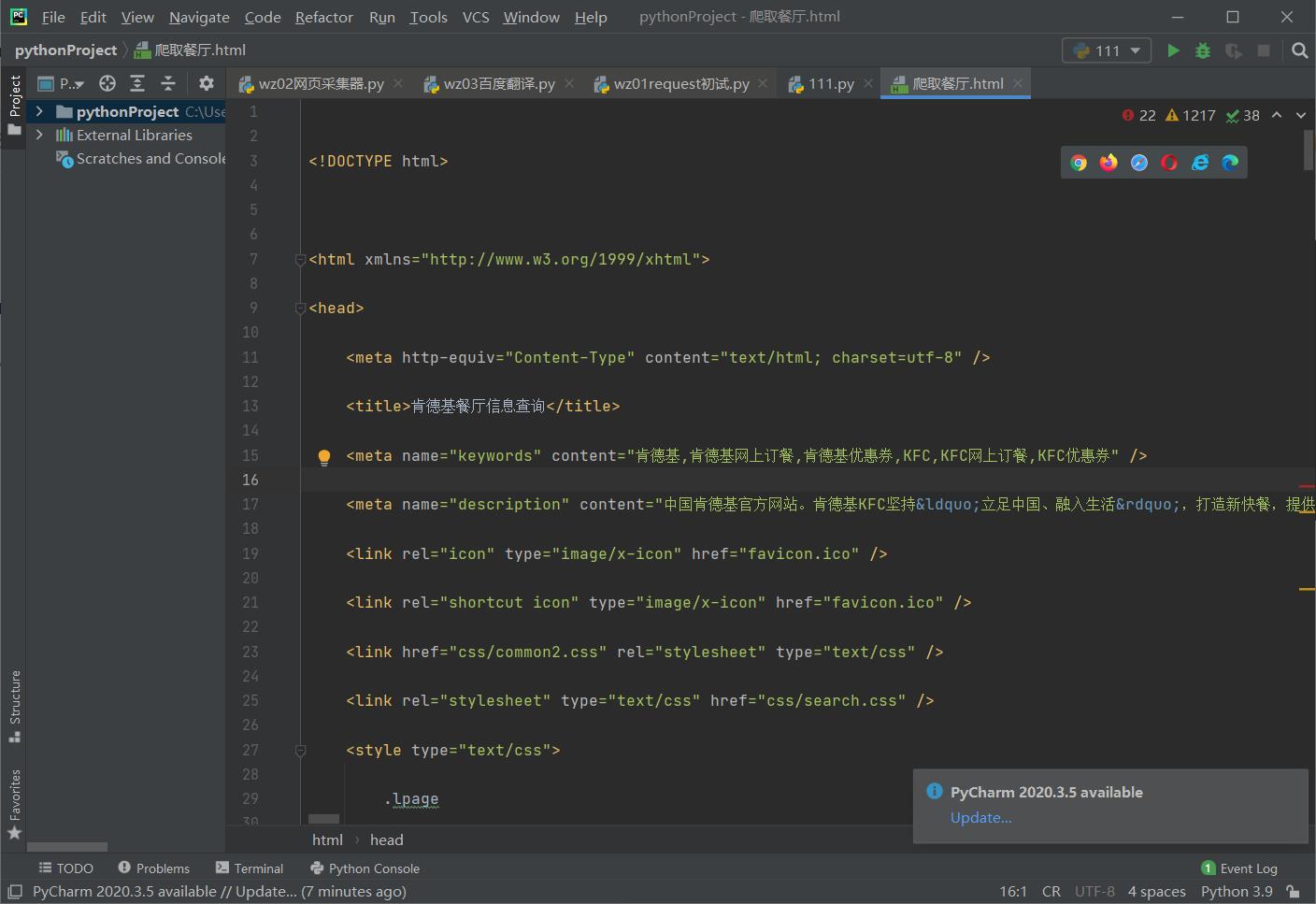Open the Python Console tool window
Viewport: 1316px width, 904px height.
(365, 868)
